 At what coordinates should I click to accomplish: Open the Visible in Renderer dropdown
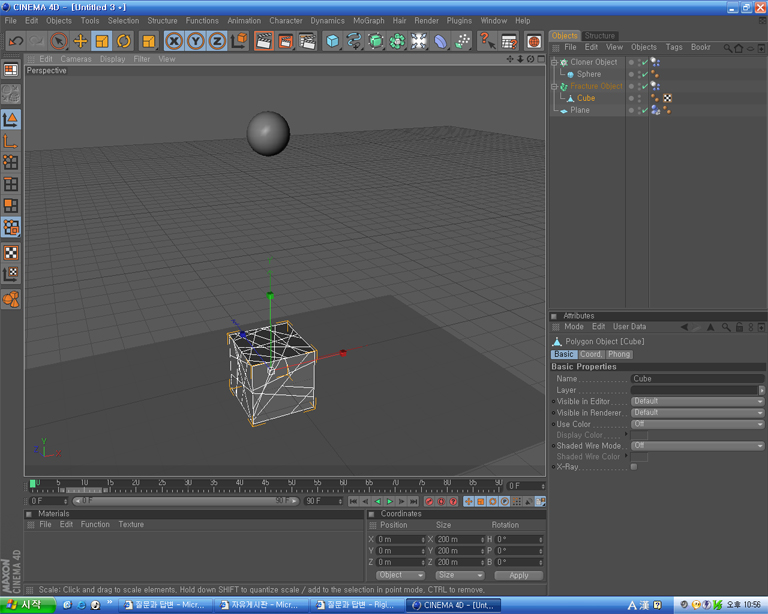pos(697,413)
